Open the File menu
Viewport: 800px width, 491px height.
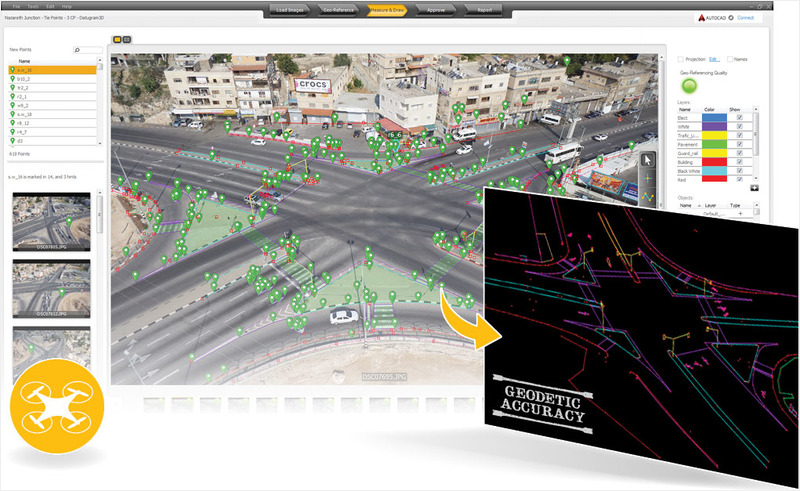click(x=16, y=7)
